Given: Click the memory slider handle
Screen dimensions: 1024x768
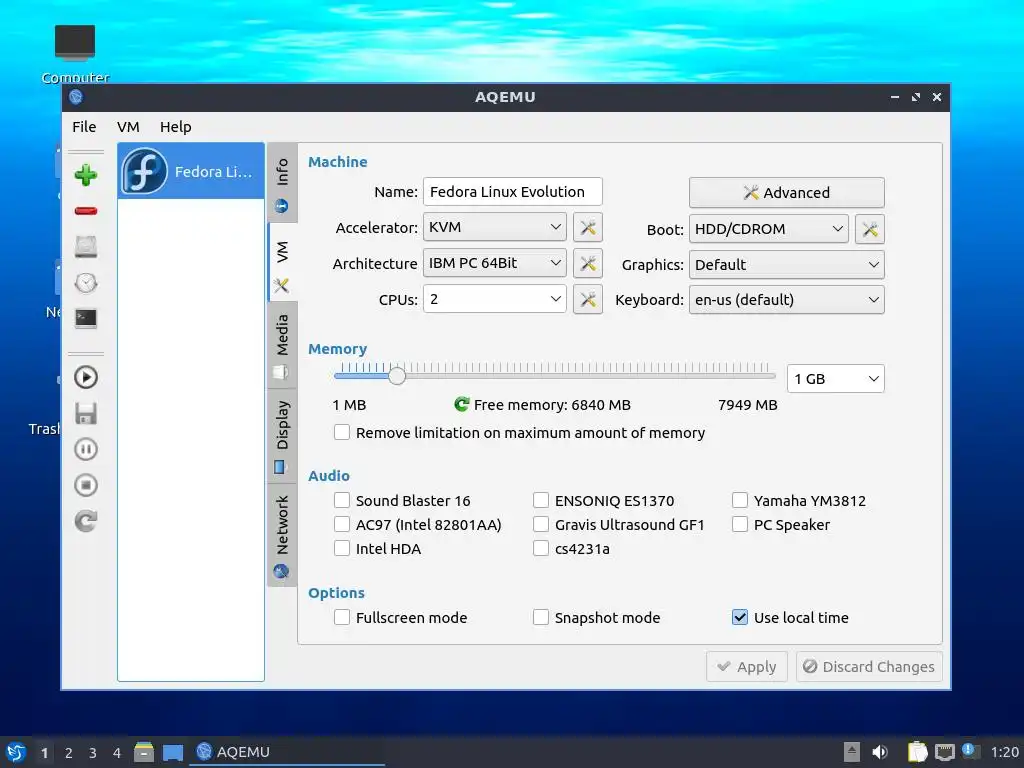Looking at the screenshot, I should [x=396, y=376].
